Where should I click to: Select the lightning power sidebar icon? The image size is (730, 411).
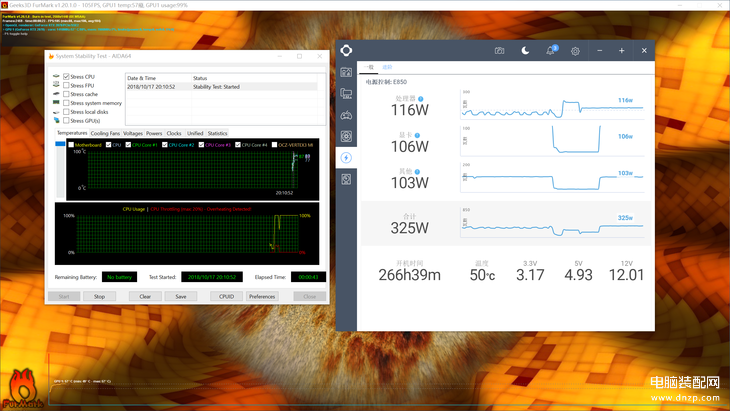346,158
